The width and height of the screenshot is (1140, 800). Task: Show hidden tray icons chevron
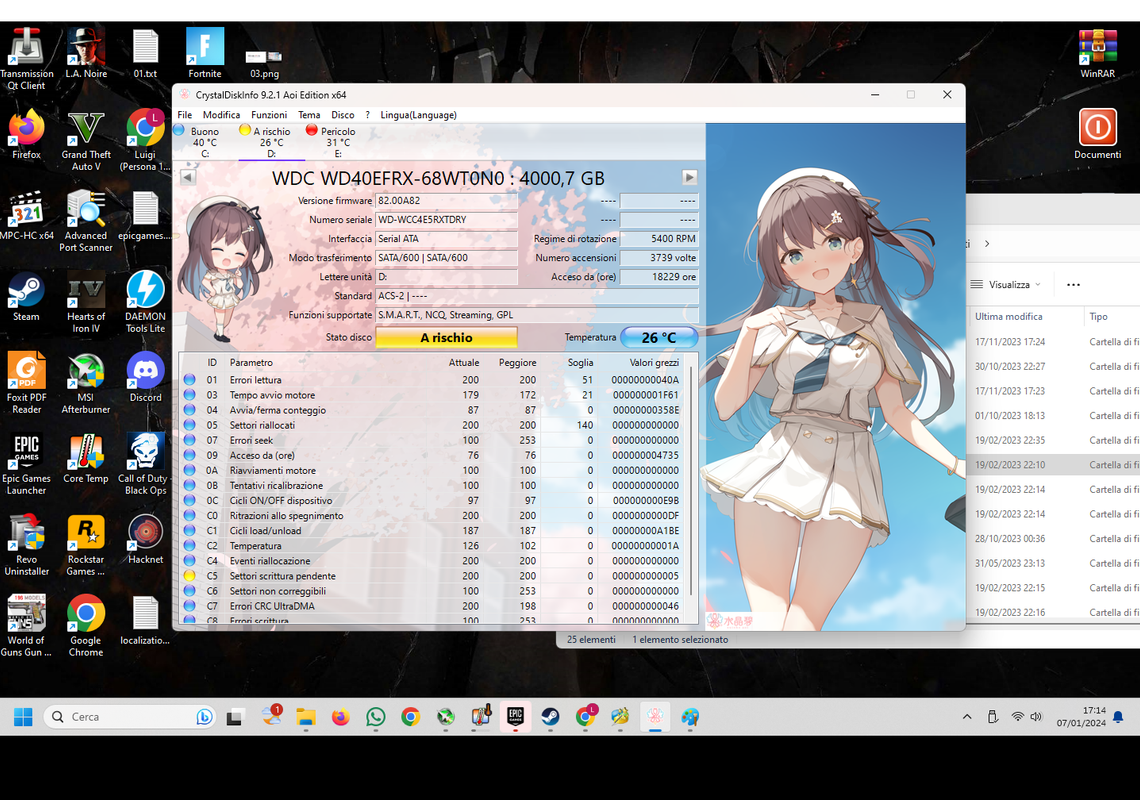tap(967, 717)
